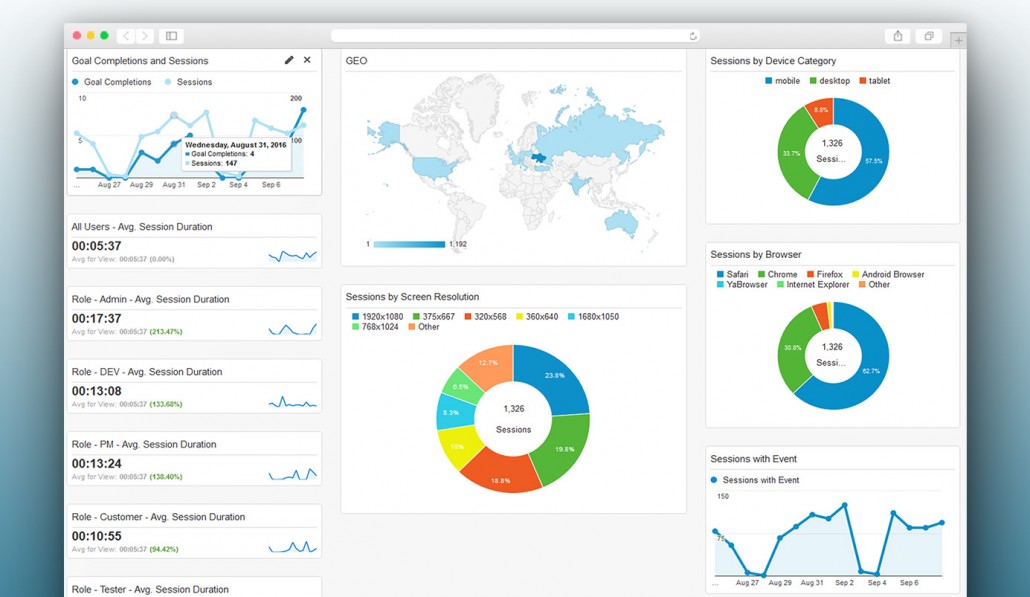Click the 19.8% green resolution slice
This screenshot has height=597, width=1030.
tap(563, 448)
